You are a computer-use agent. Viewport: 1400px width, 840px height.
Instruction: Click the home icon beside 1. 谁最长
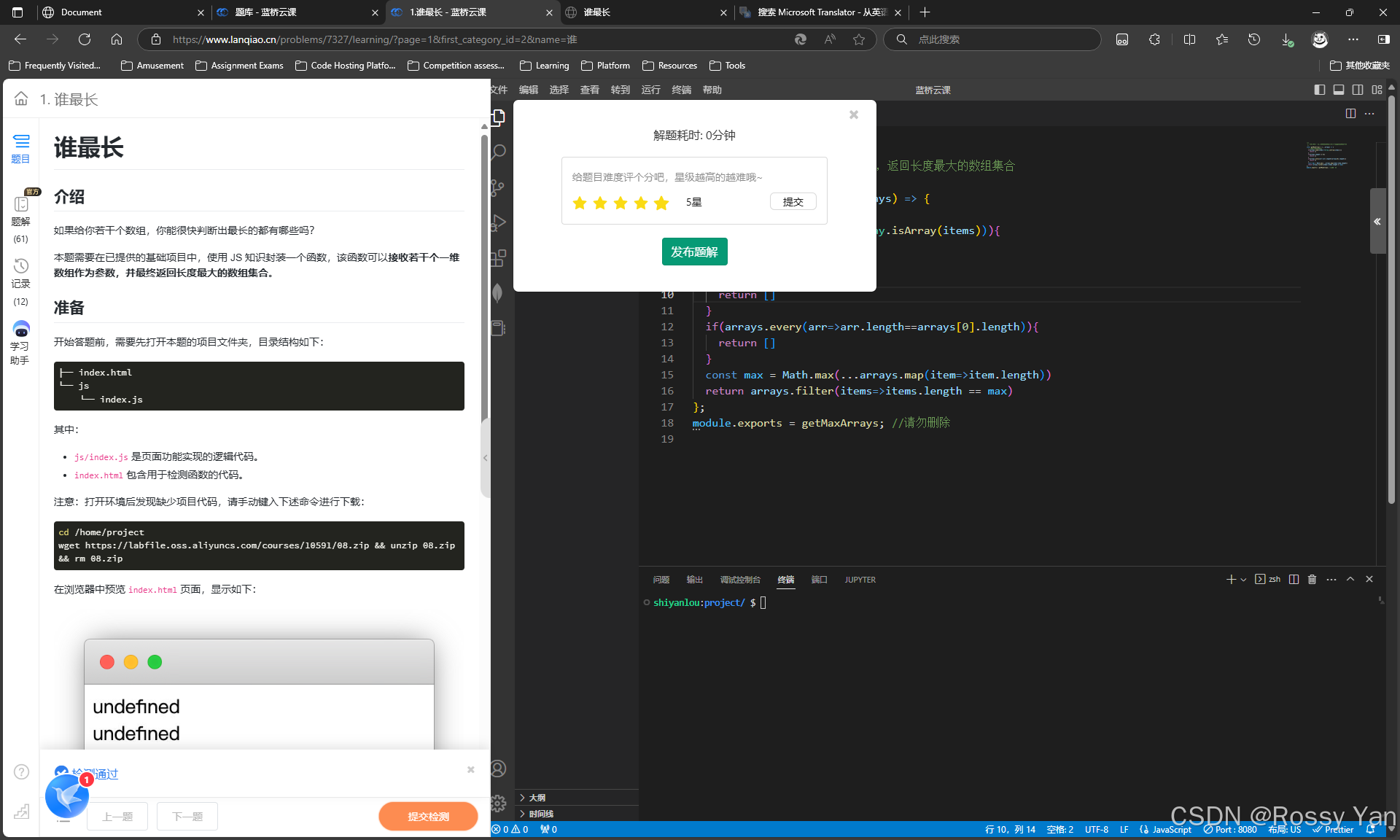(21, 98)
